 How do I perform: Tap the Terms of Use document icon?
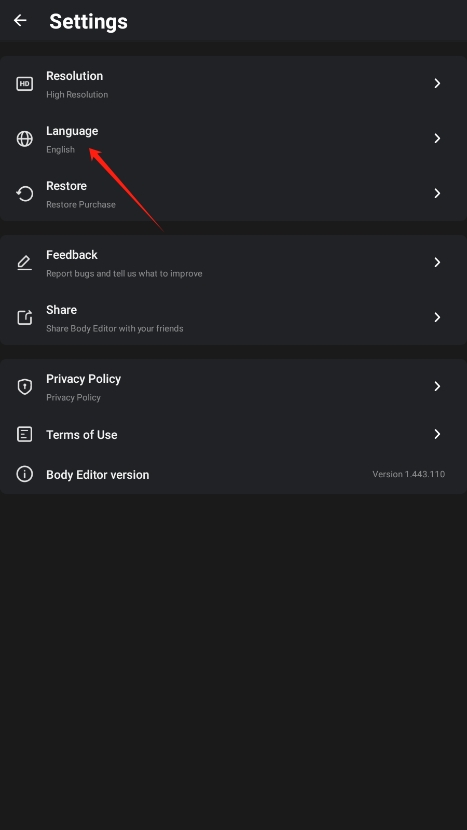[x=24, y=435]
